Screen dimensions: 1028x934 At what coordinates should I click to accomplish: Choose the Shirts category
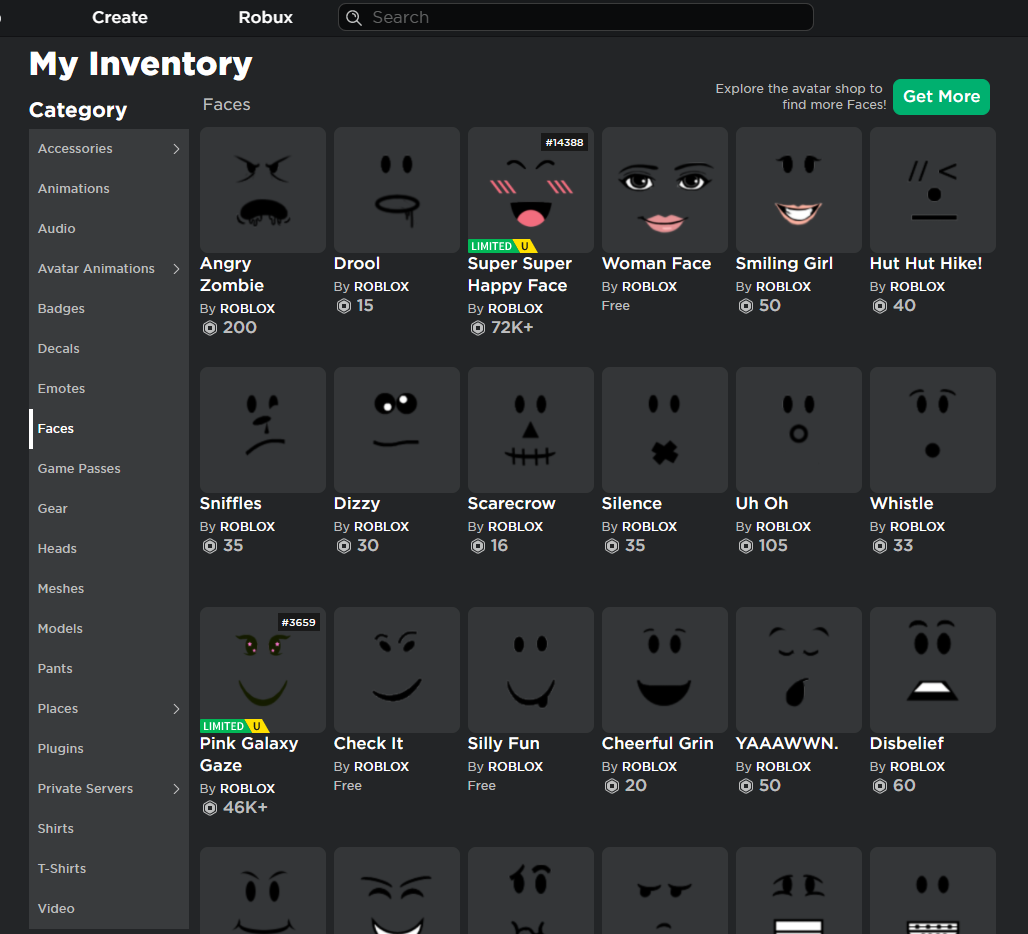(x=109, y=828)
